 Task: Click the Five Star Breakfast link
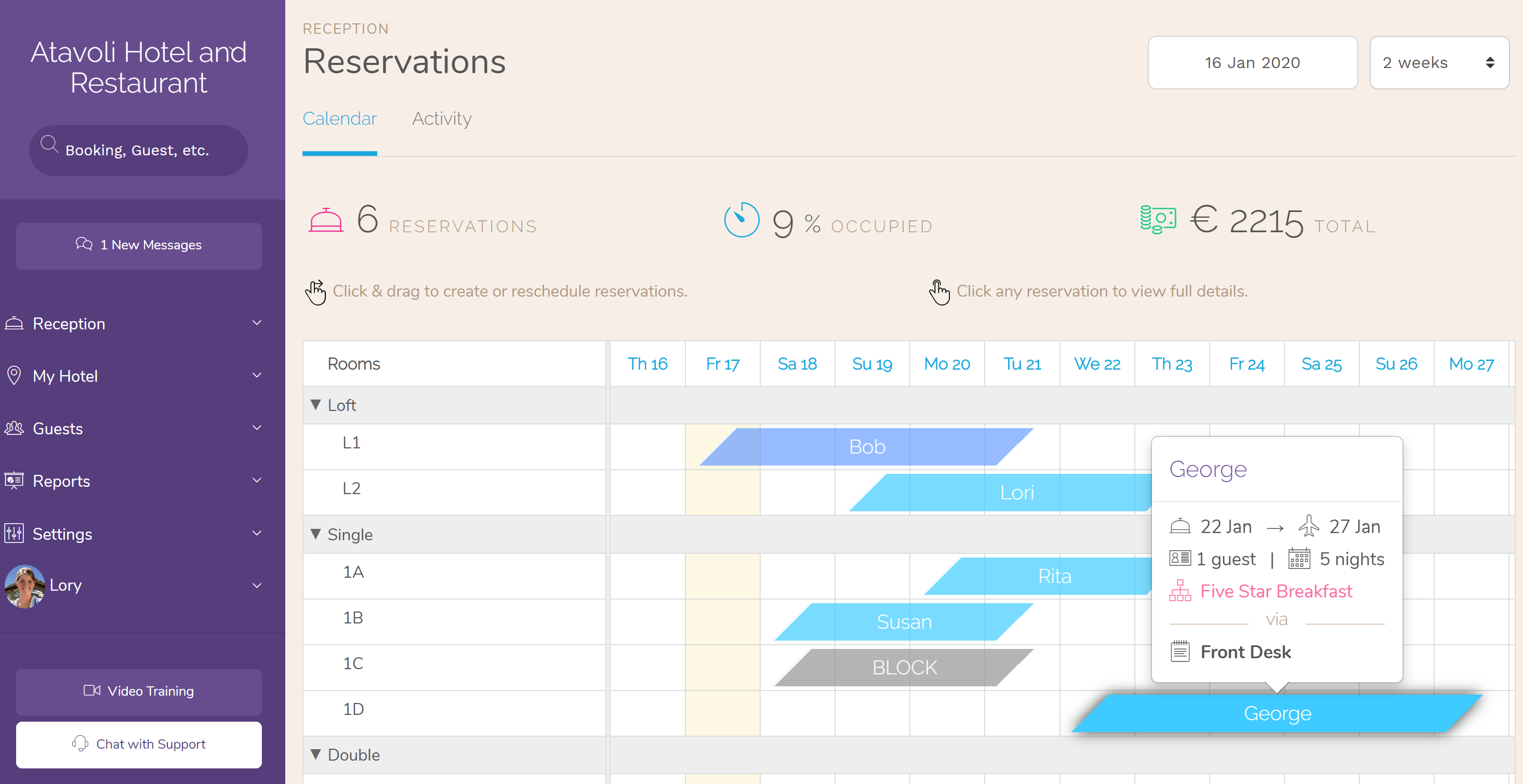pyautogui.click(x=1276, y=592)
